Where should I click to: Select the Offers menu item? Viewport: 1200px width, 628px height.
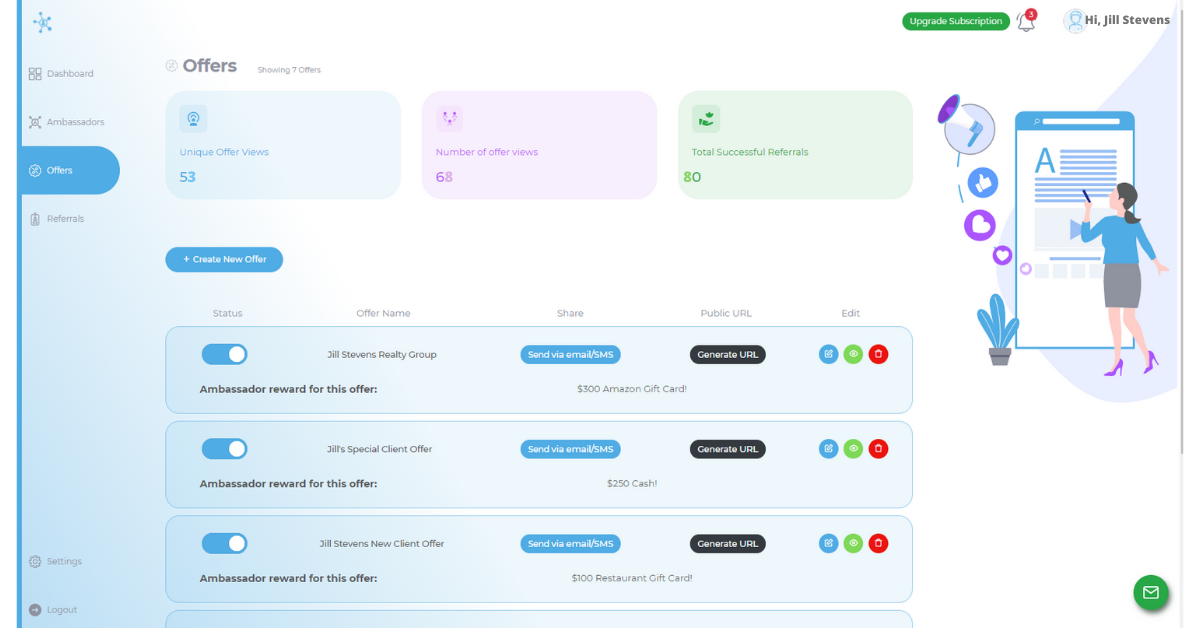tap(70, 170)
